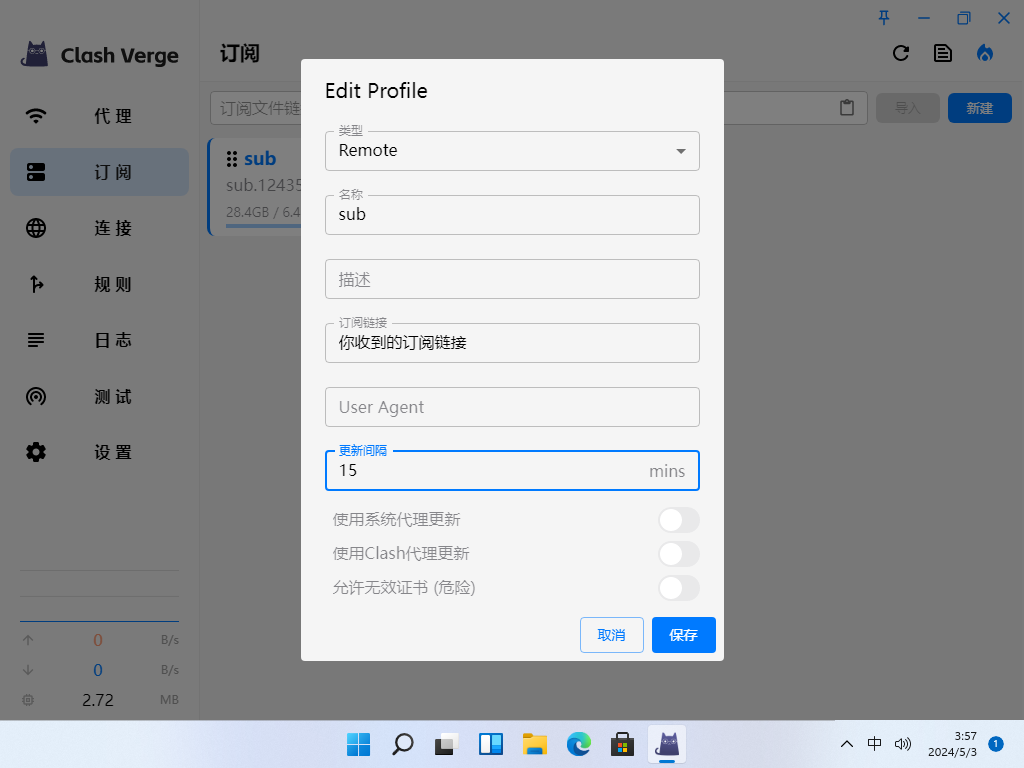1024x768 pixels.
Task: Turn on 允许无效证书 (危险) switch
Action: 678,588
